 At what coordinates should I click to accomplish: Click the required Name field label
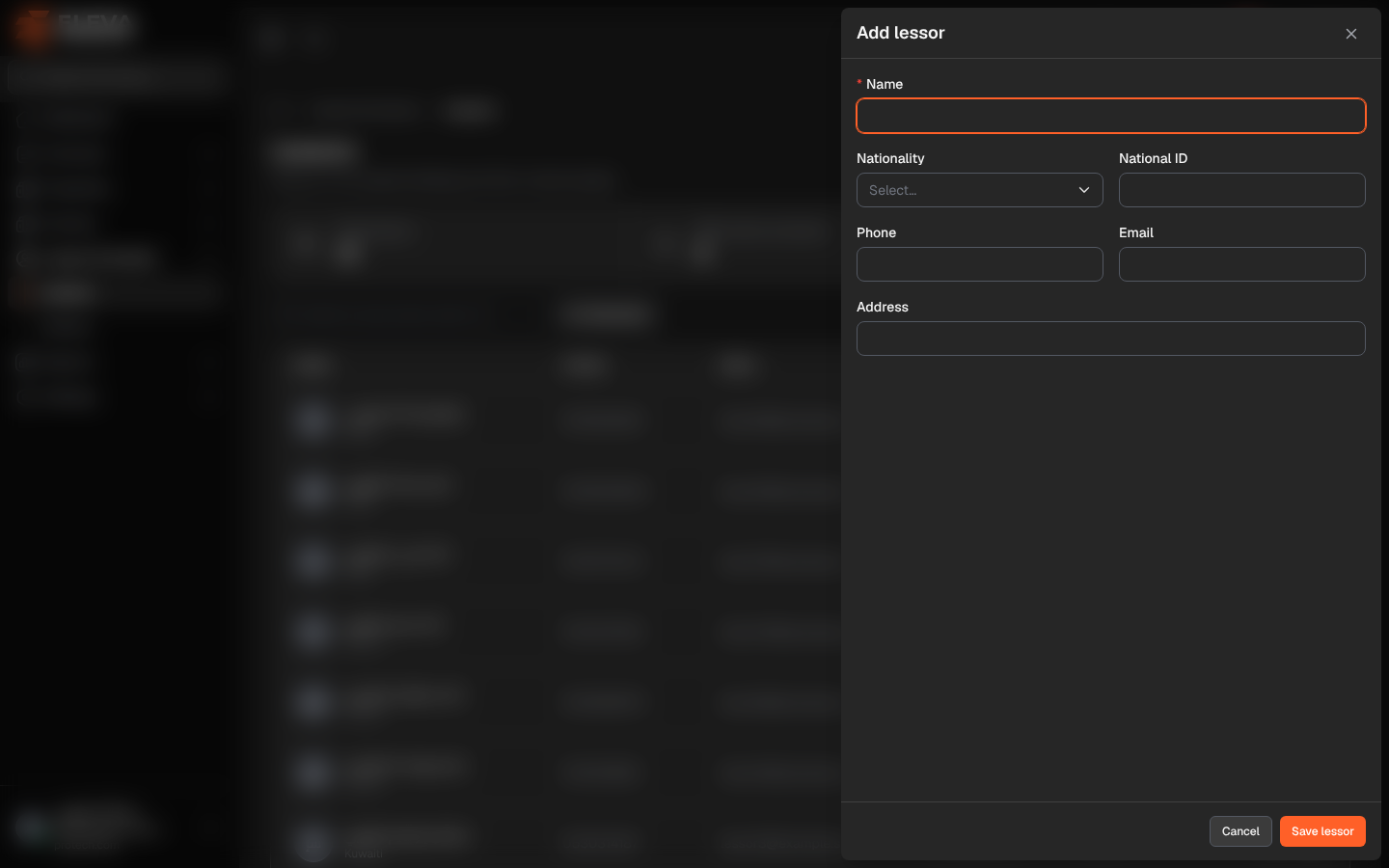[x=885, y=84]
